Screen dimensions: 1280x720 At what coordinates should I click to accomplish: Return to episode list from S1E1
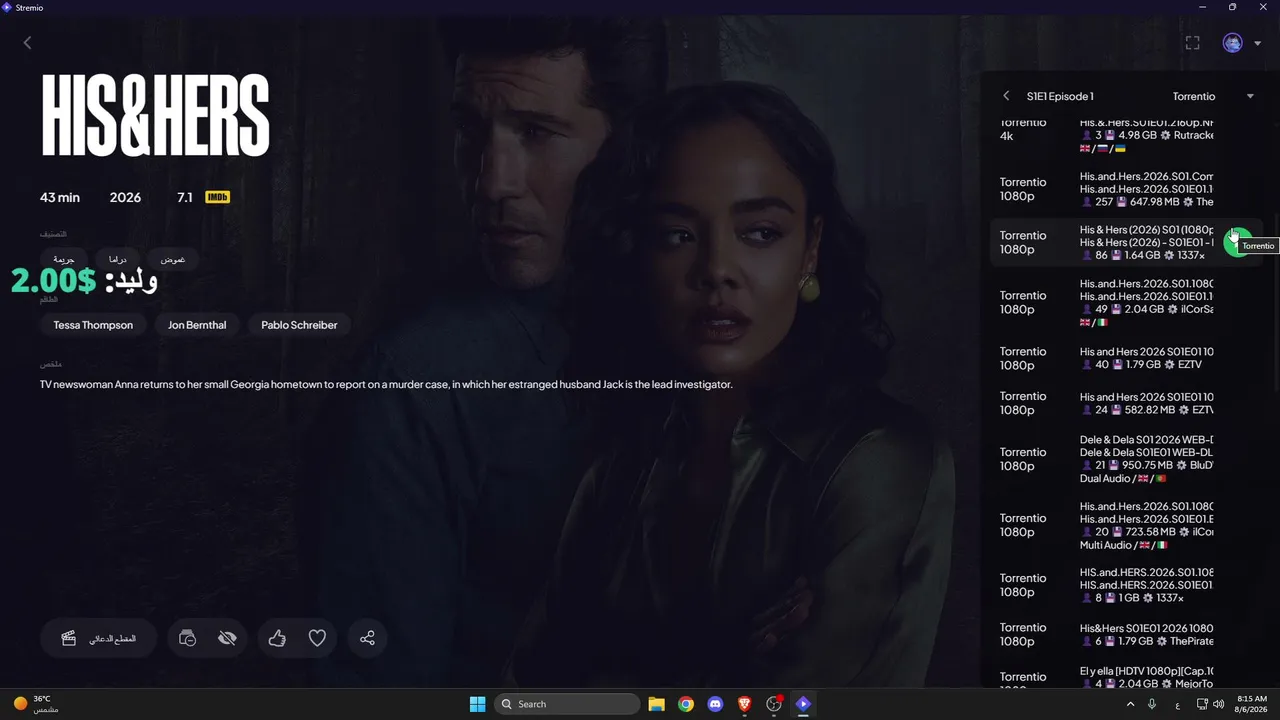click(x=1006, y=96)
